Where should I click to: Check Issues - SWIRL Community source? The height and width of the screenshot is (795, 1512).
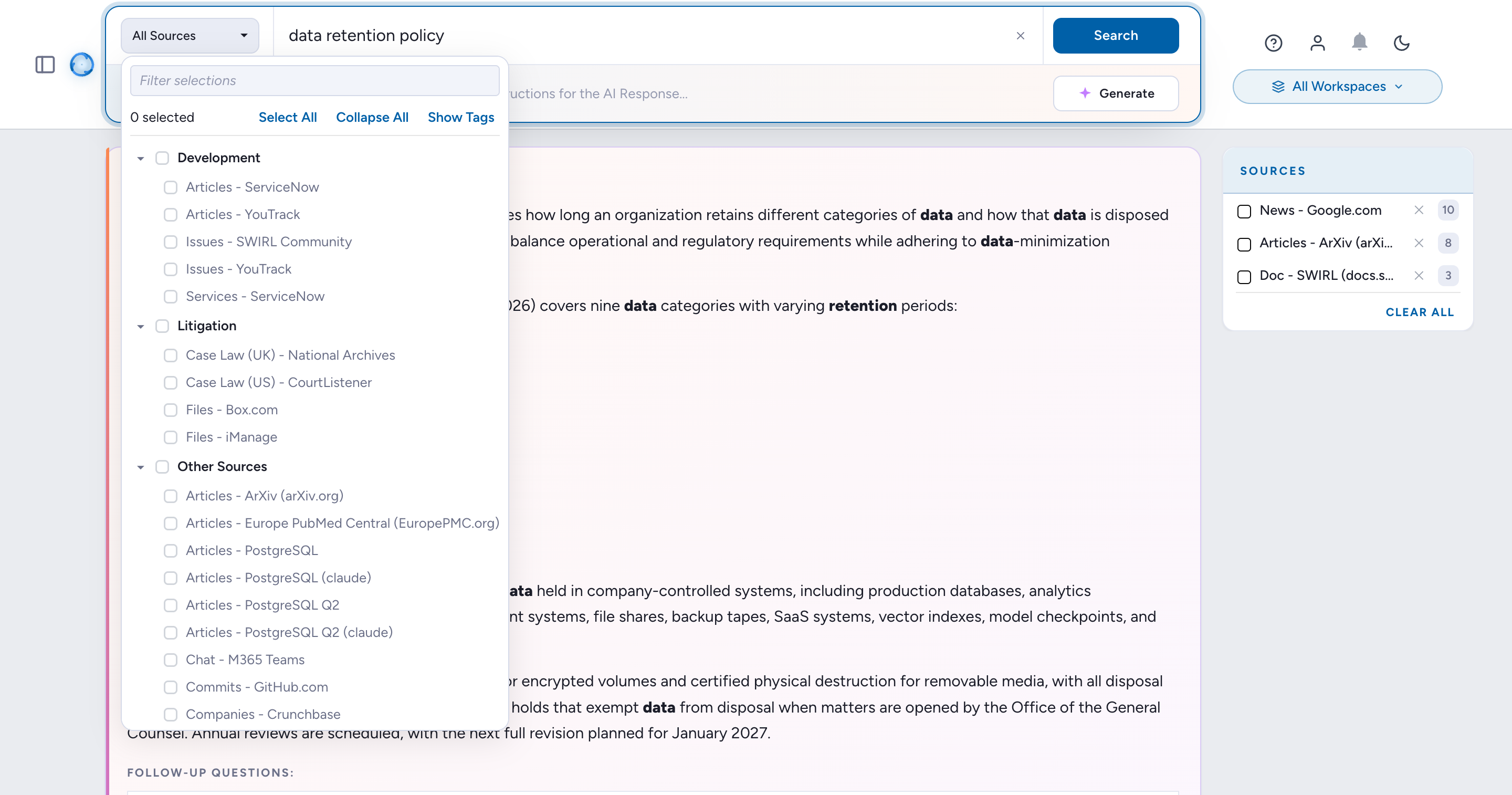pos(170,243)
